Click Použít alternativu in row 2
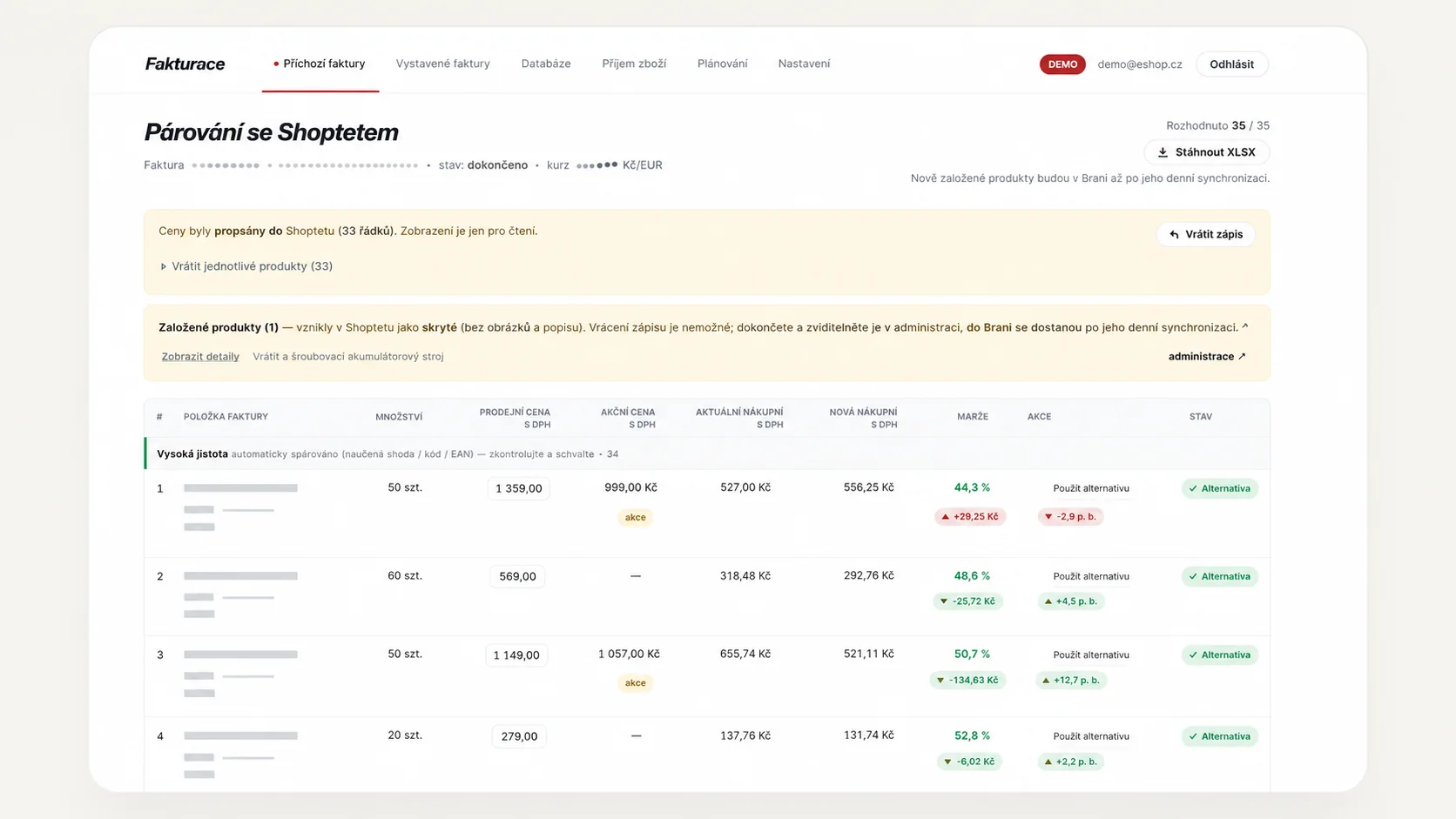 1091,576
